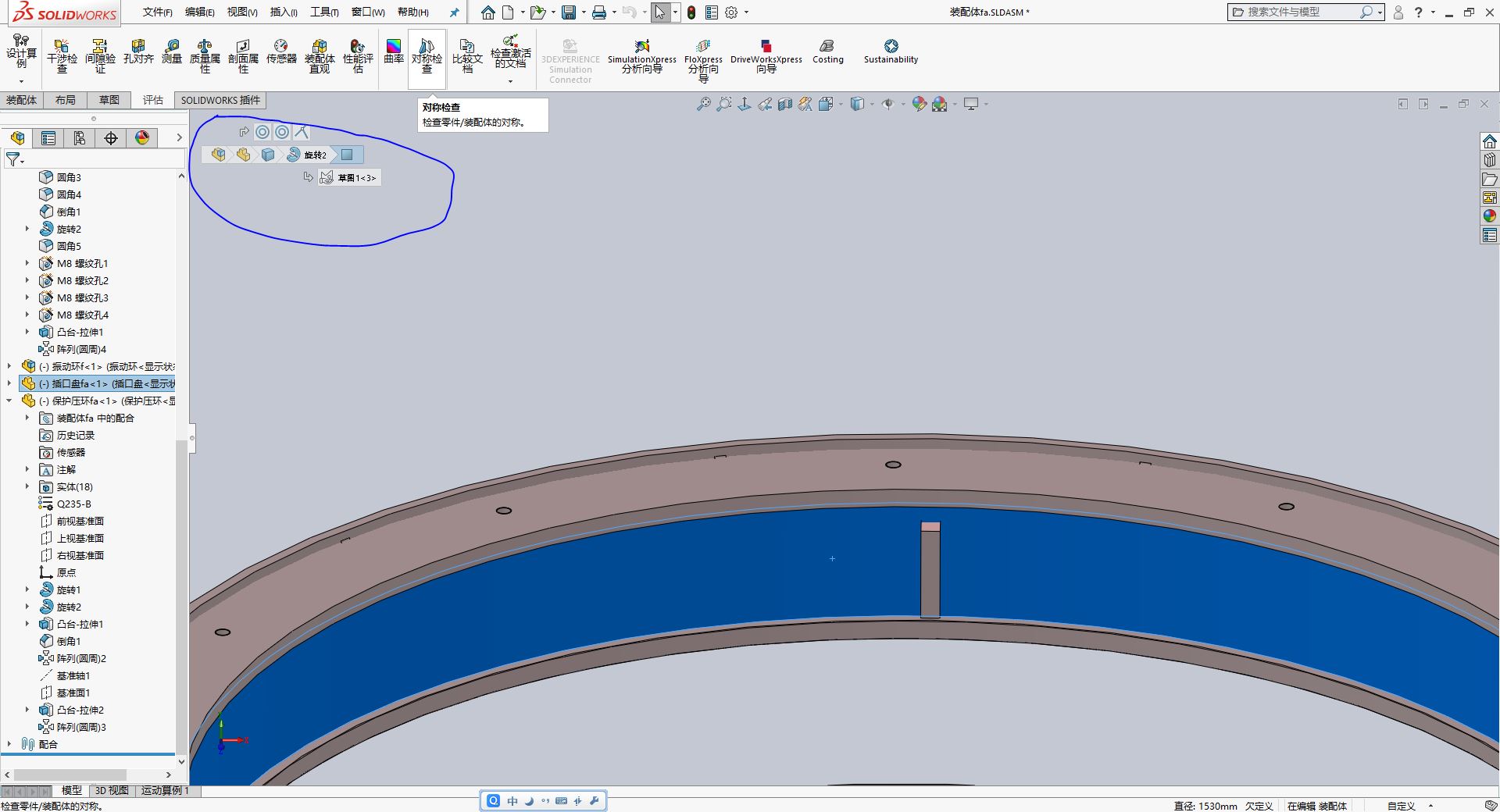The width and height of the screenshot is (1500, 812).
Task: Click Zoom to Fit in view toolbar
Action: (x=704, y=104)
